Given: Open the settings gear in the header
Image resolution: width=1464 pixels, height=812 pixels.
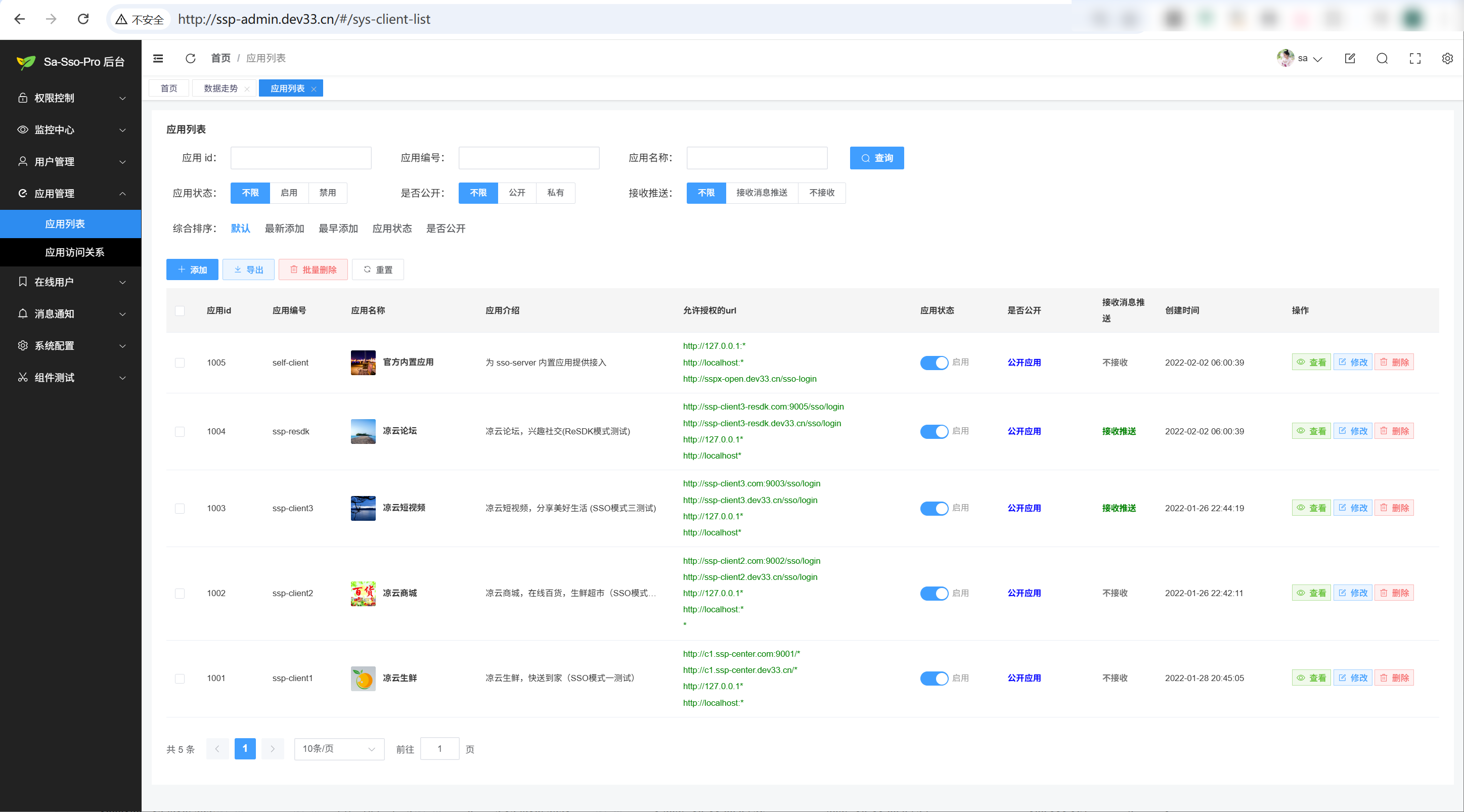Looking at the screenshot, I should coord(1447,58).
